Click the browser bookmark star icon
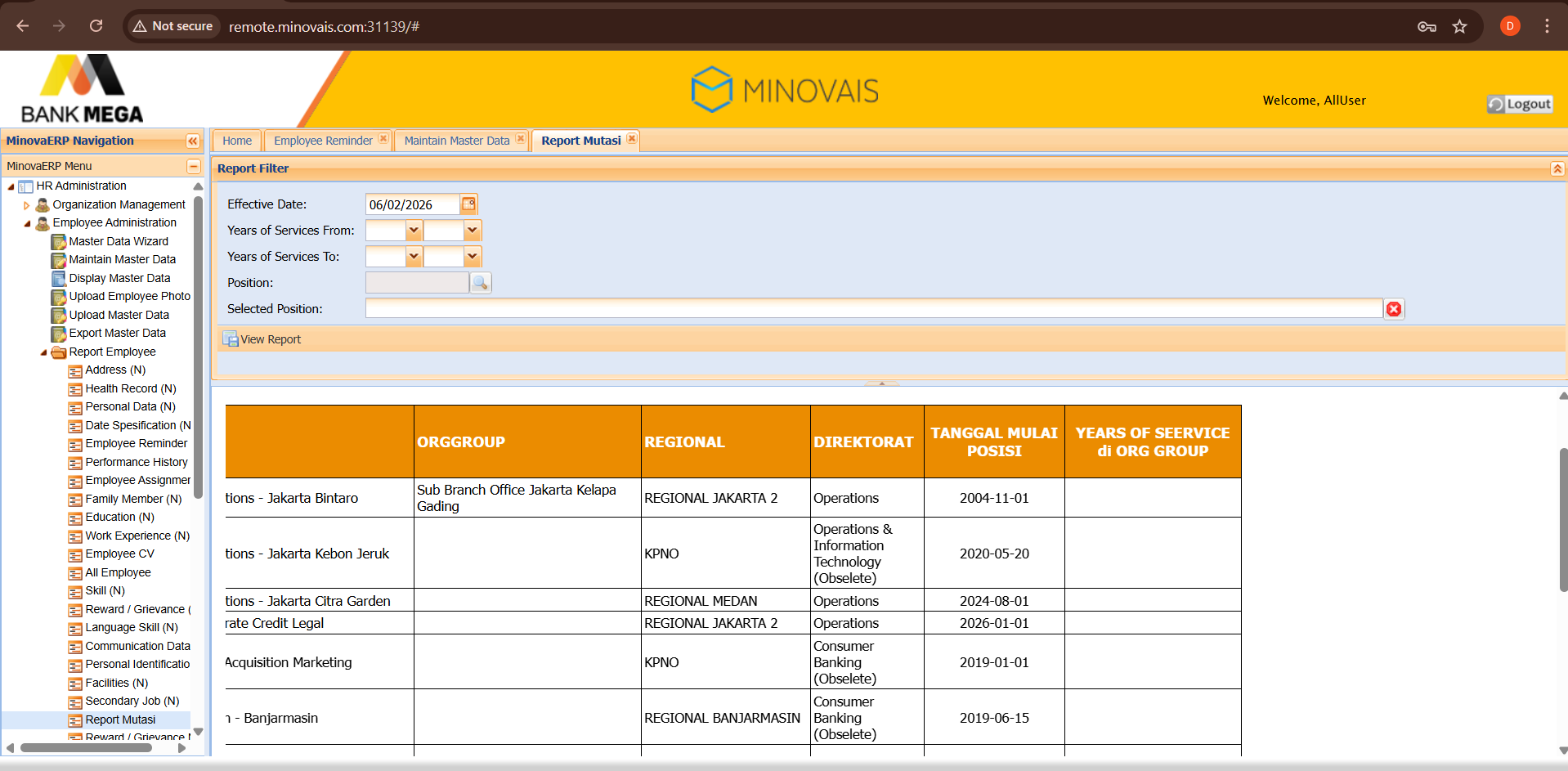Screen dimensions: 1568x771 click(1459, 26)
